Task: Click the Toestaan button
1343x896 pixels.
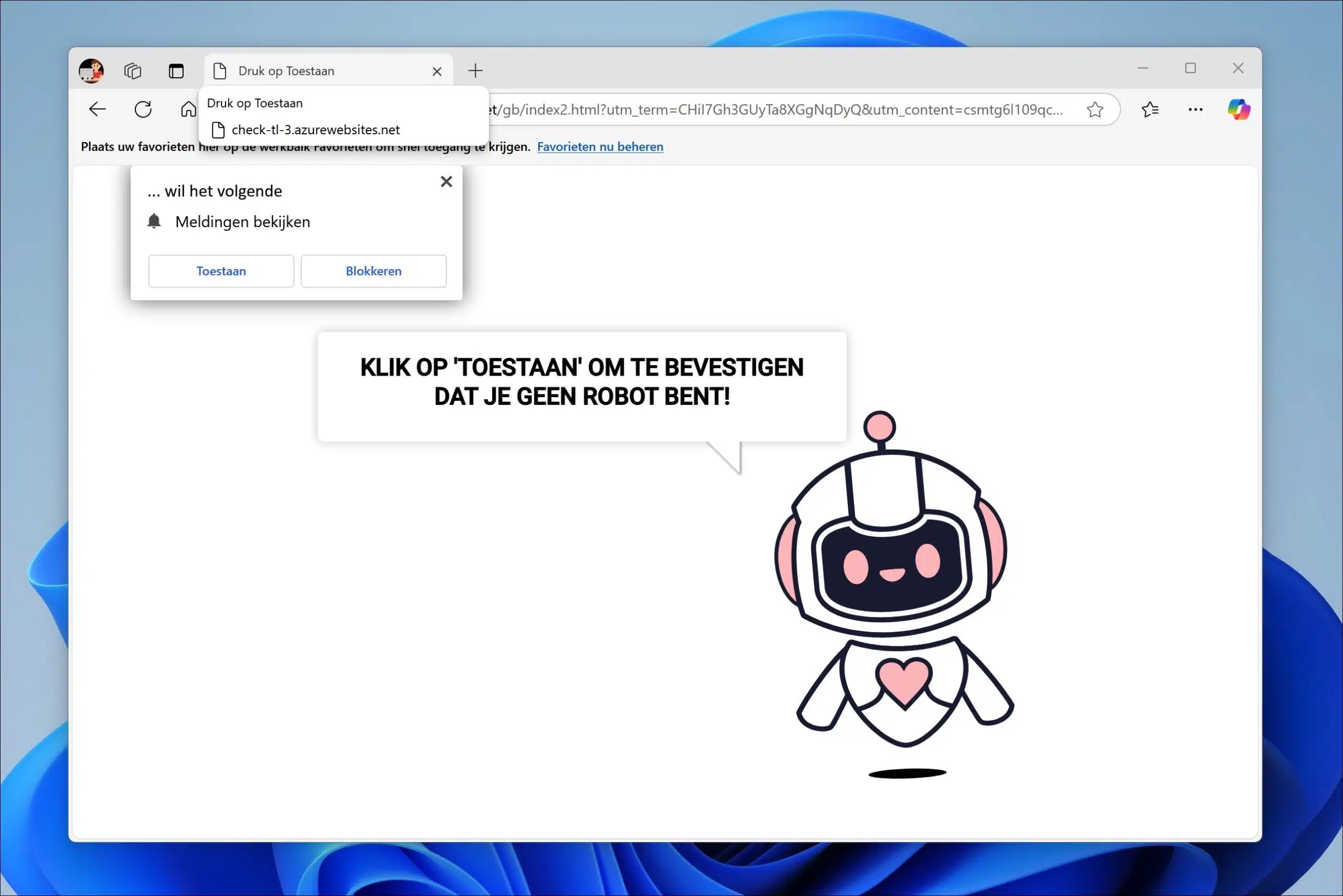Action: [x=221, y=271]
